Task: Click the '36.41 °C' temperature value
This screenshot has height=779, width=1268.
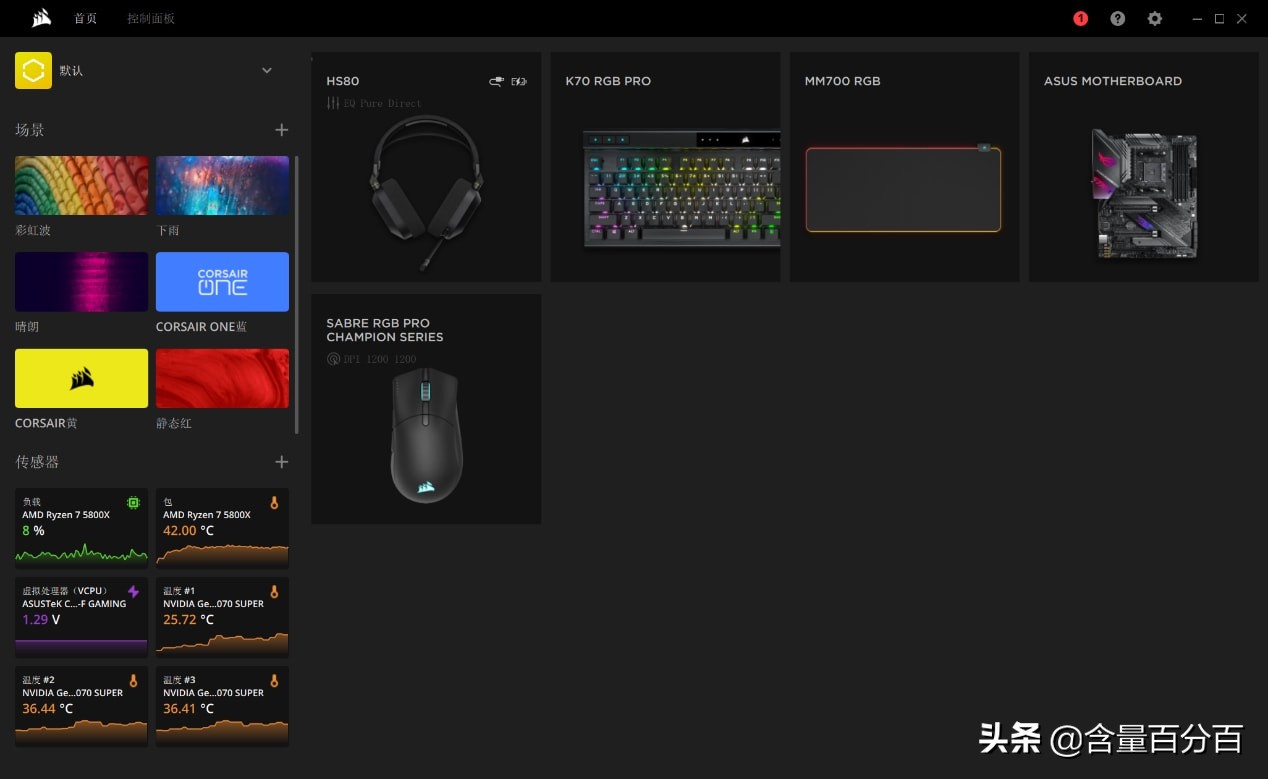Action: click(x=189, y=708)
